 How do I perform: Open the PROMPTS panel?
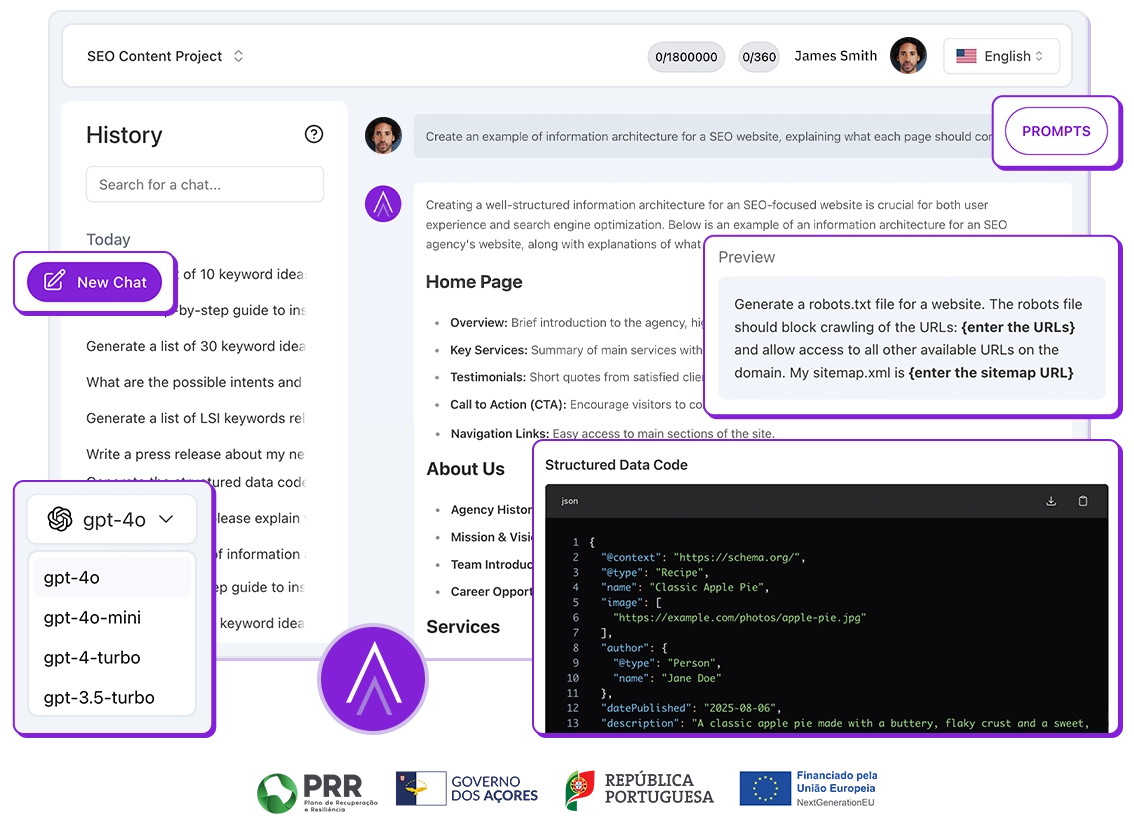pos(1055,131)
